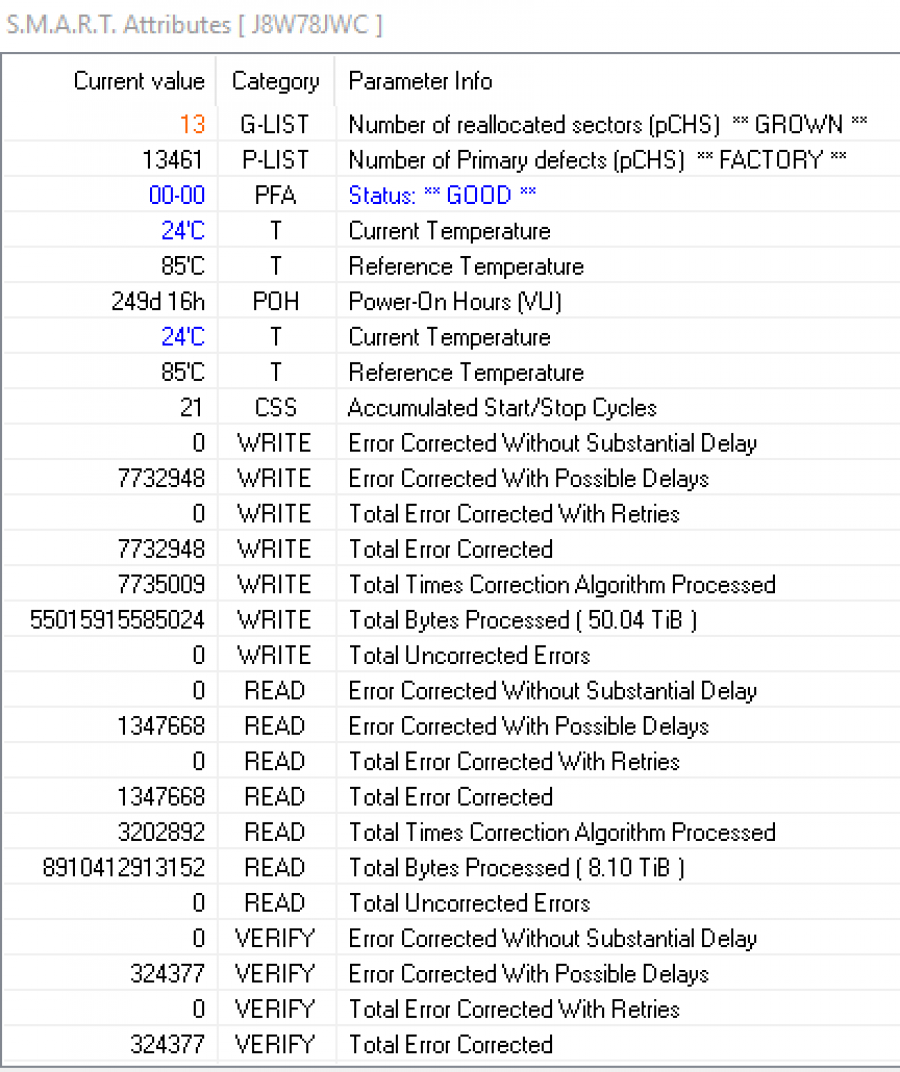Select the READ Total Uncorrected Errors row
900x1072 pixels.
(x=469, y=904)
